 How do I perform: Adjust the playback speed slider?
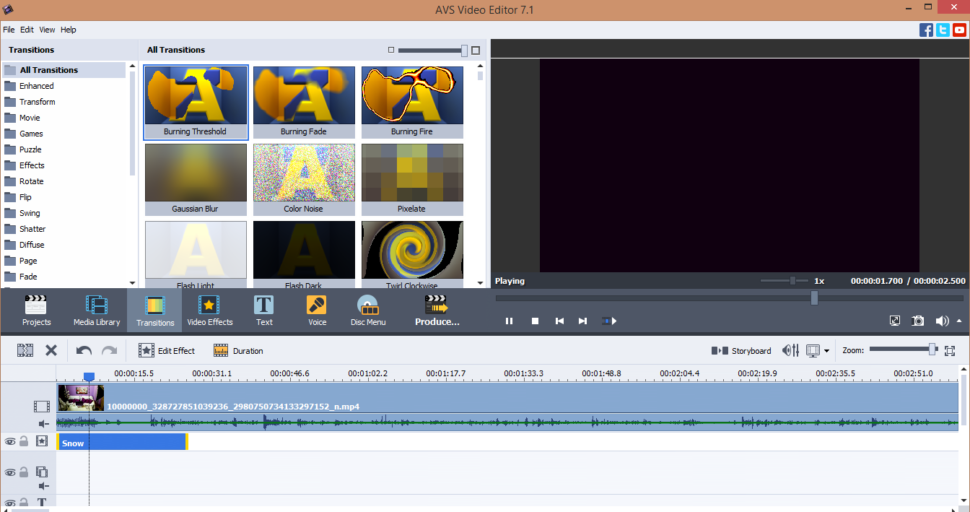[784, 281]
